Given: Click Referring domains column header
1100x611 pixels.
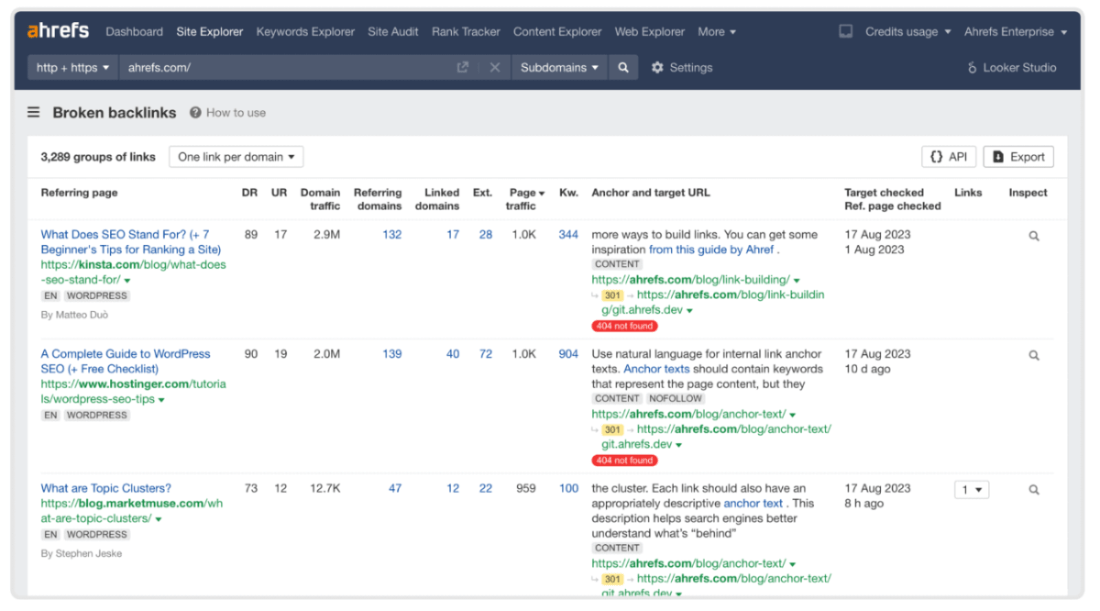Looking at the screenshot, I should (377, 199).
